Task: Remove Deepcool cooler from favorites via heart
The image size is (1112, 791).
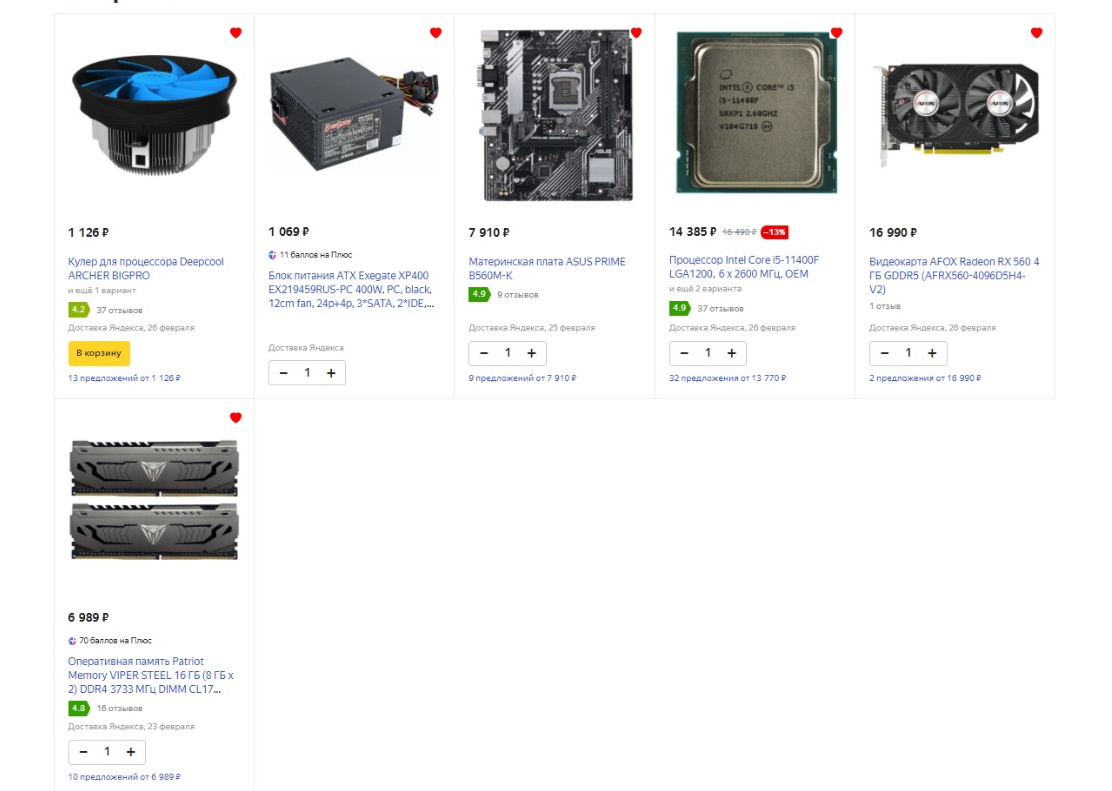Action: [235, 33]
